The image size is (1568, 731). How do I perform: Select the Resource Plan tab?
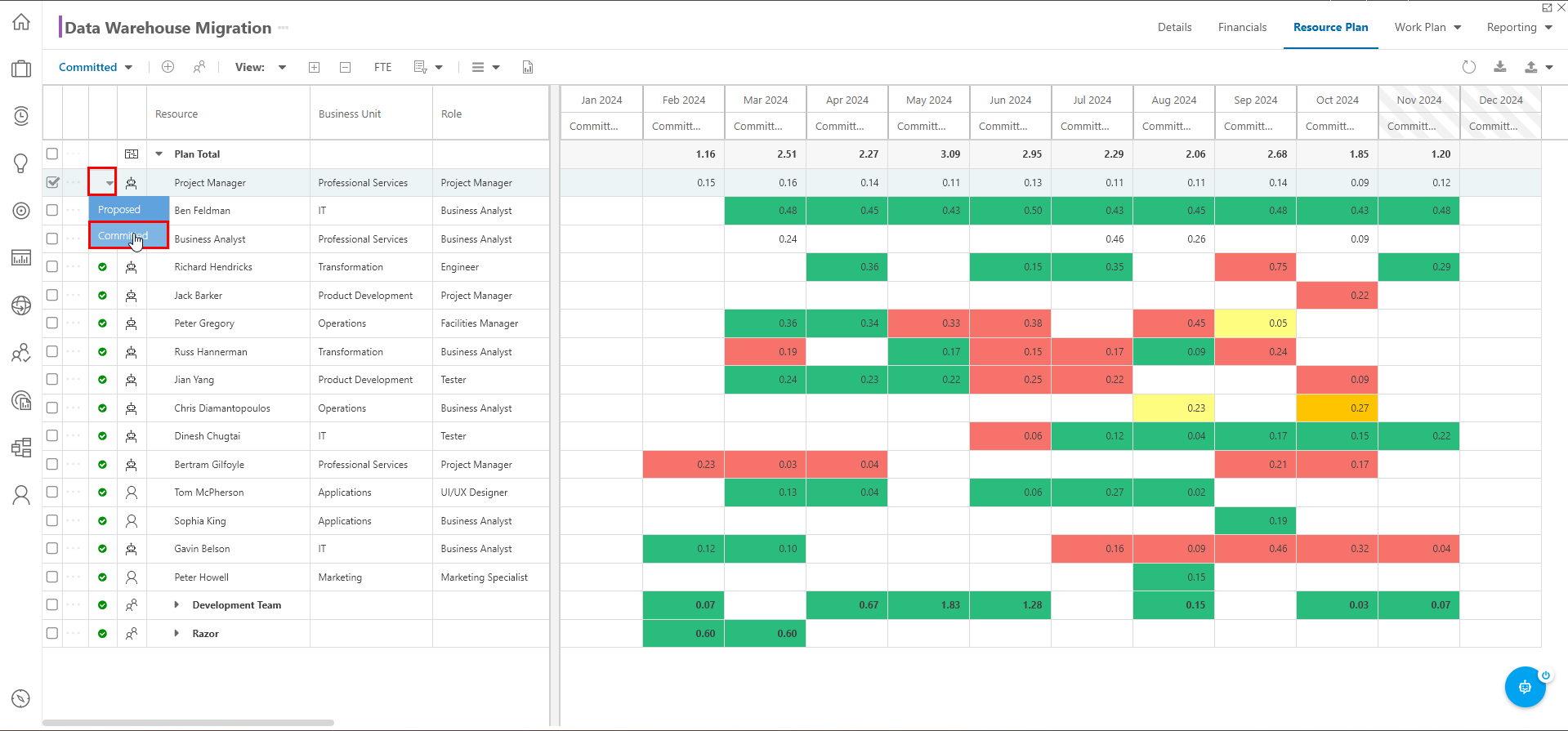(x=1330, y=27)
